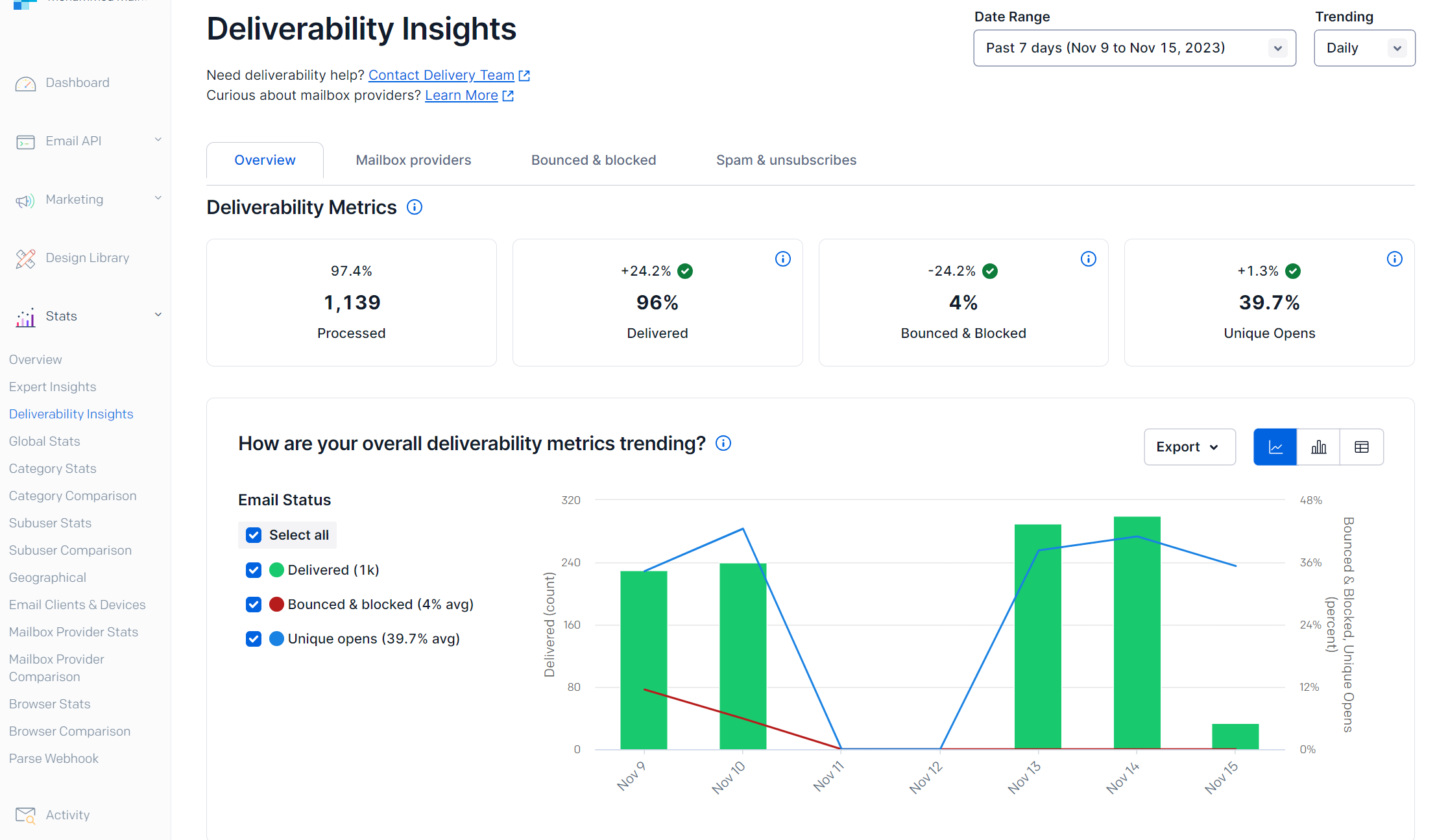Click info icon on Unique Opens card
The width and height of the screenshot is (1448, 840).
pyautogui.click(x=1395, y=259)
